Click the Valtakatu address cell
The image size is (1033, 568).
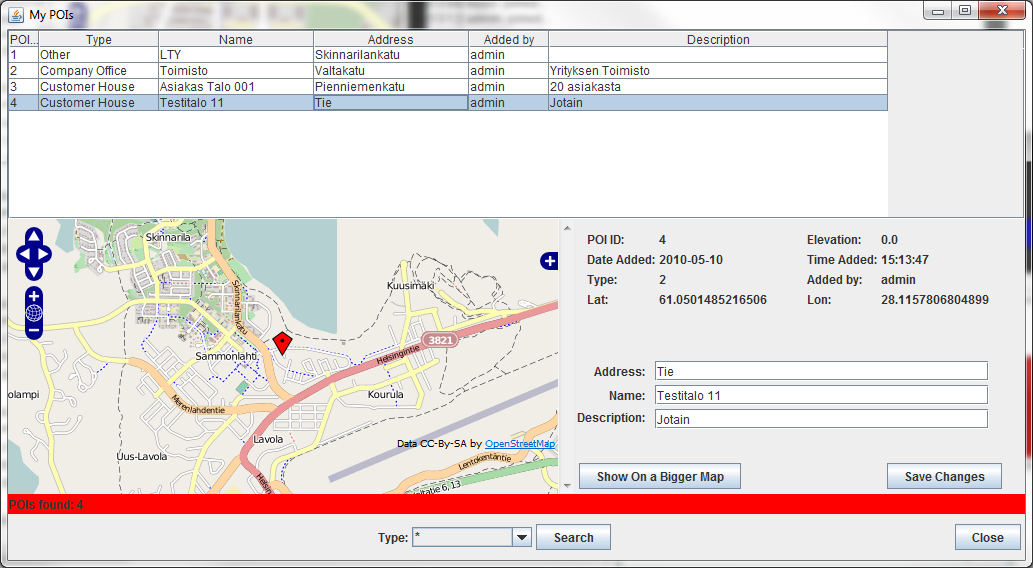click(x=391, y=71)
